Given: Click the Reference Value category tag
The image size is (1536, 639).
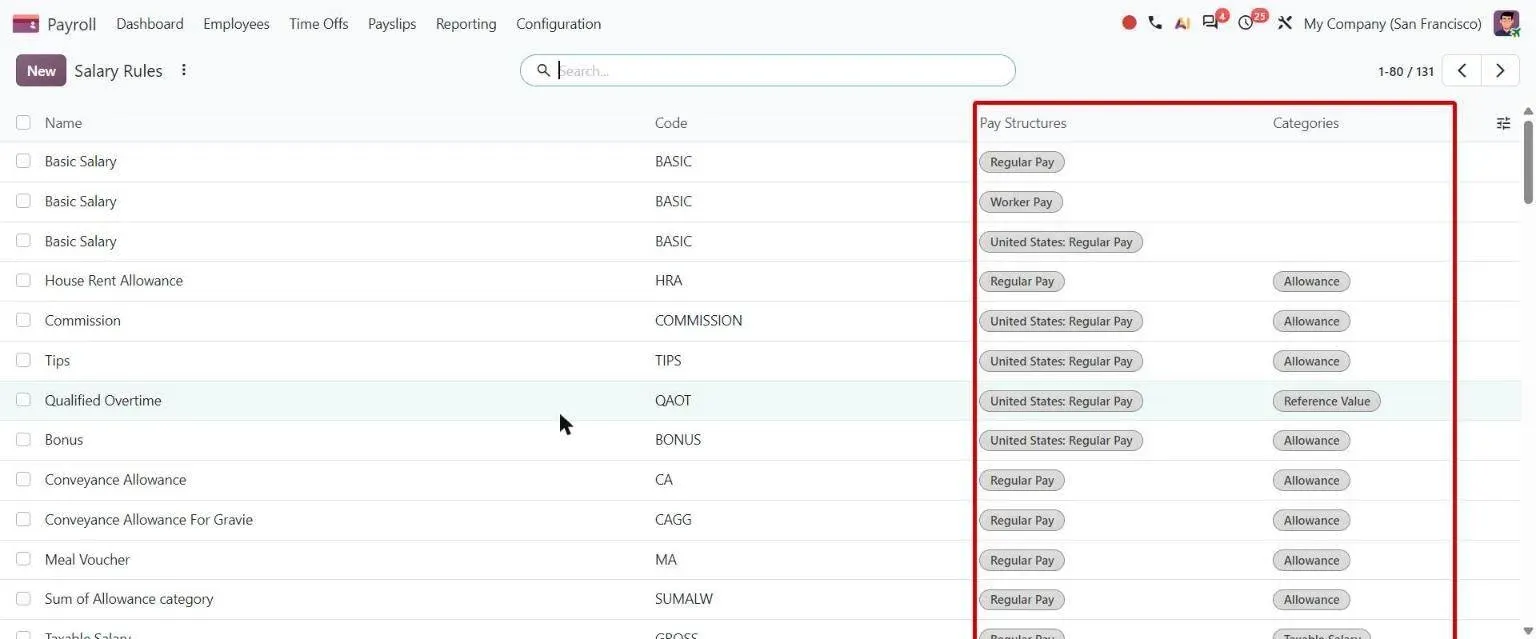Looking at the screenshot, I should pos(1326,401).
